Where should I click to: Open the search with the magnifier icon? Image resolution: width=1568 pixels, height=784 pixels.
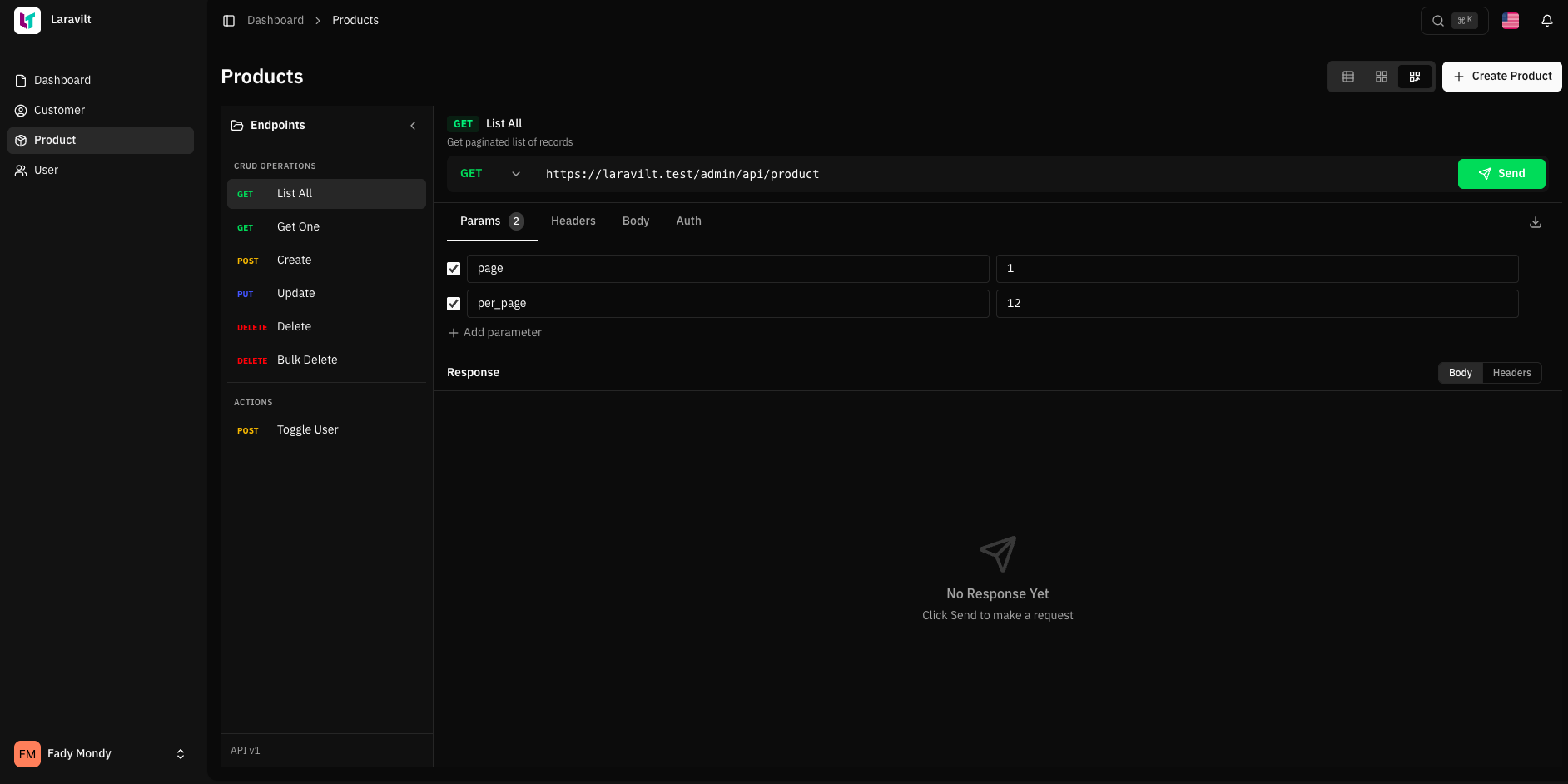(1437, 20)
